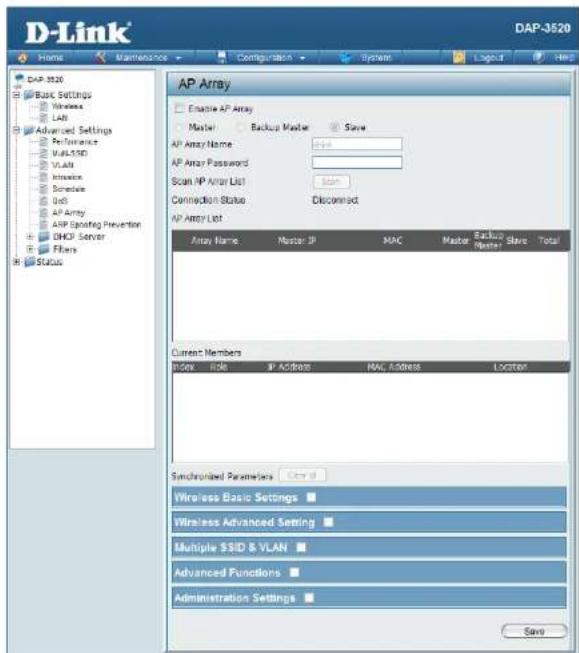
Task: Open the Configuration dropdown arrow
Action: tap(302, 58)
